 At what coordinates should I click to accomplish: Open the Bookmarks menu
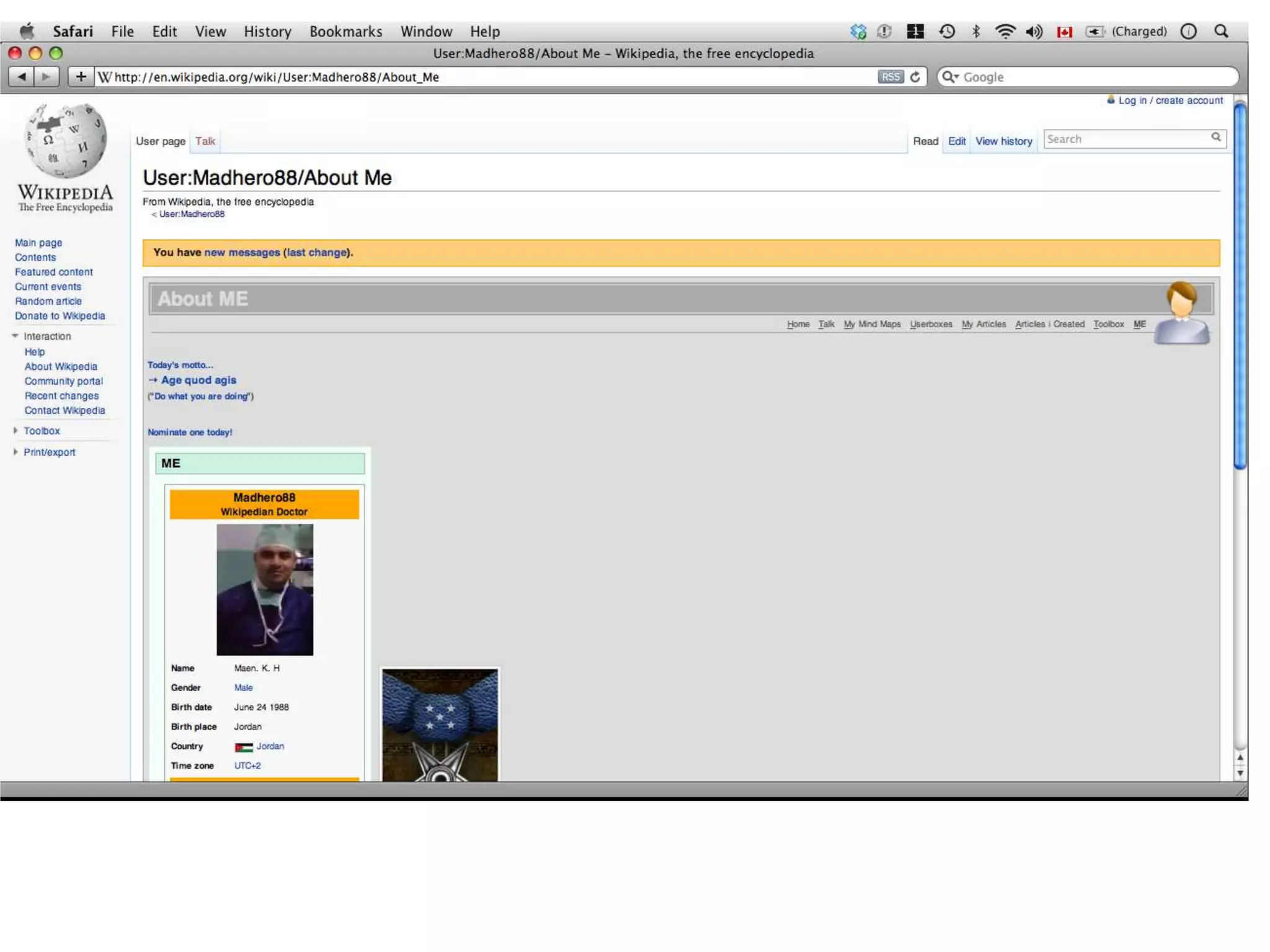[345, 31]
